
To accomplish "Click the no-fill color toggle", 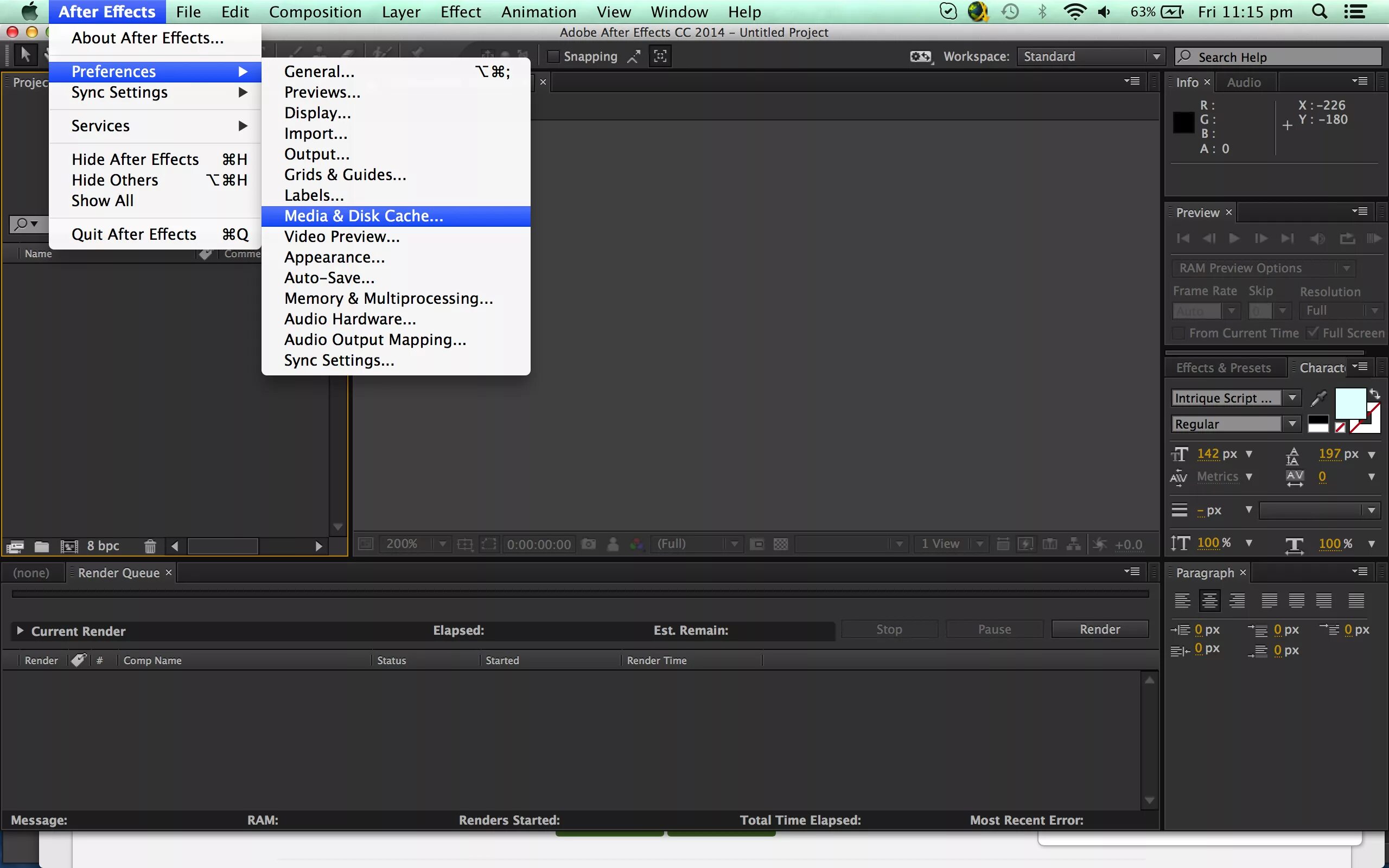I will coord(1340,427).
